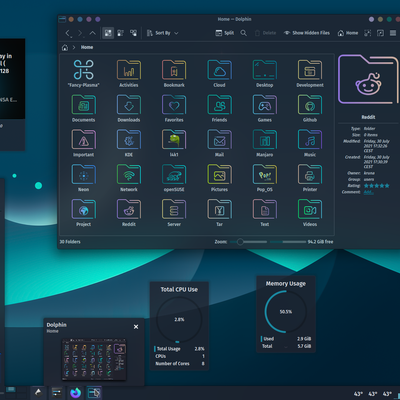Go back with the toolbar back arrow

(68, 33)
